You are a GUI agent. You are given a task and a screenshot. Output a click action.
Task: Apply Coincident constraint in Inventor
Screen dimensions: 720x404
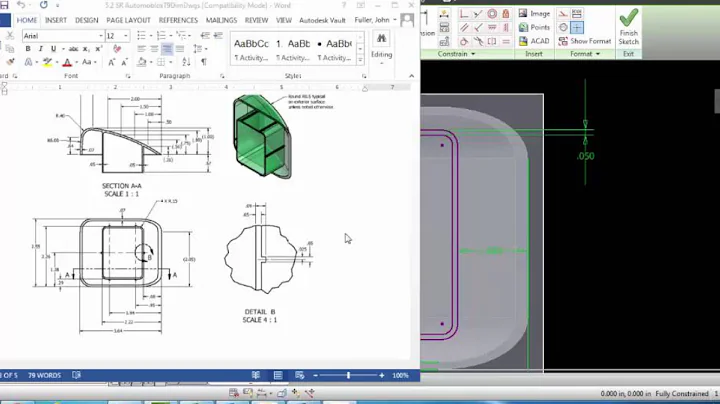pos(464,14)
